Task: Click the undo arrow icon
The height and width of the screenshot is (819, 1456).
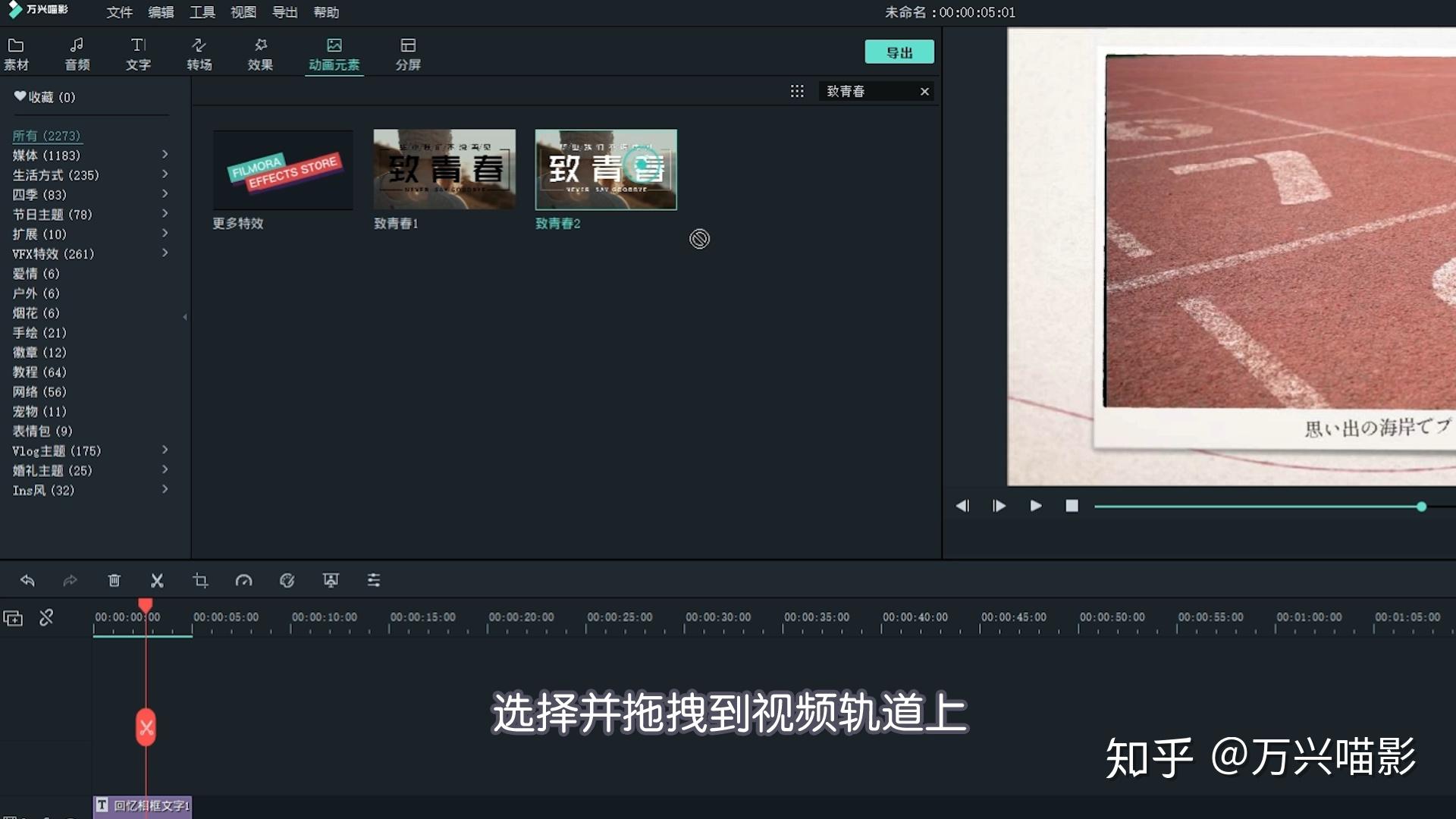Action: [27, 580]
